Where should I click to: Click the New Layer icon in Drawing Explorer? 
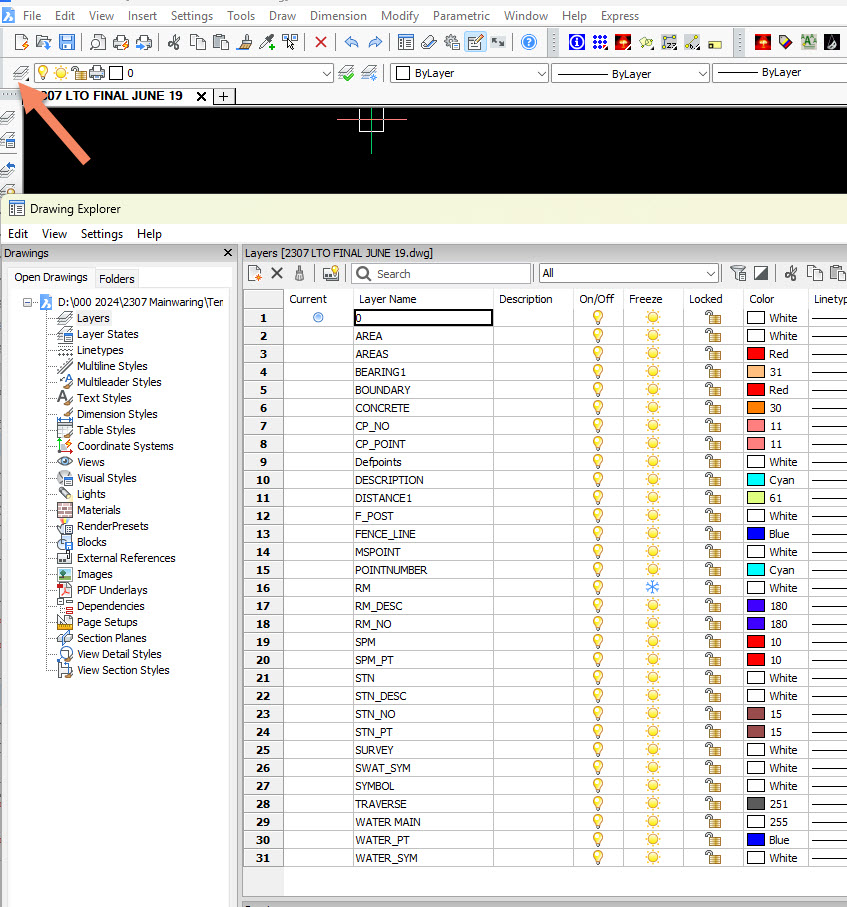255,274
